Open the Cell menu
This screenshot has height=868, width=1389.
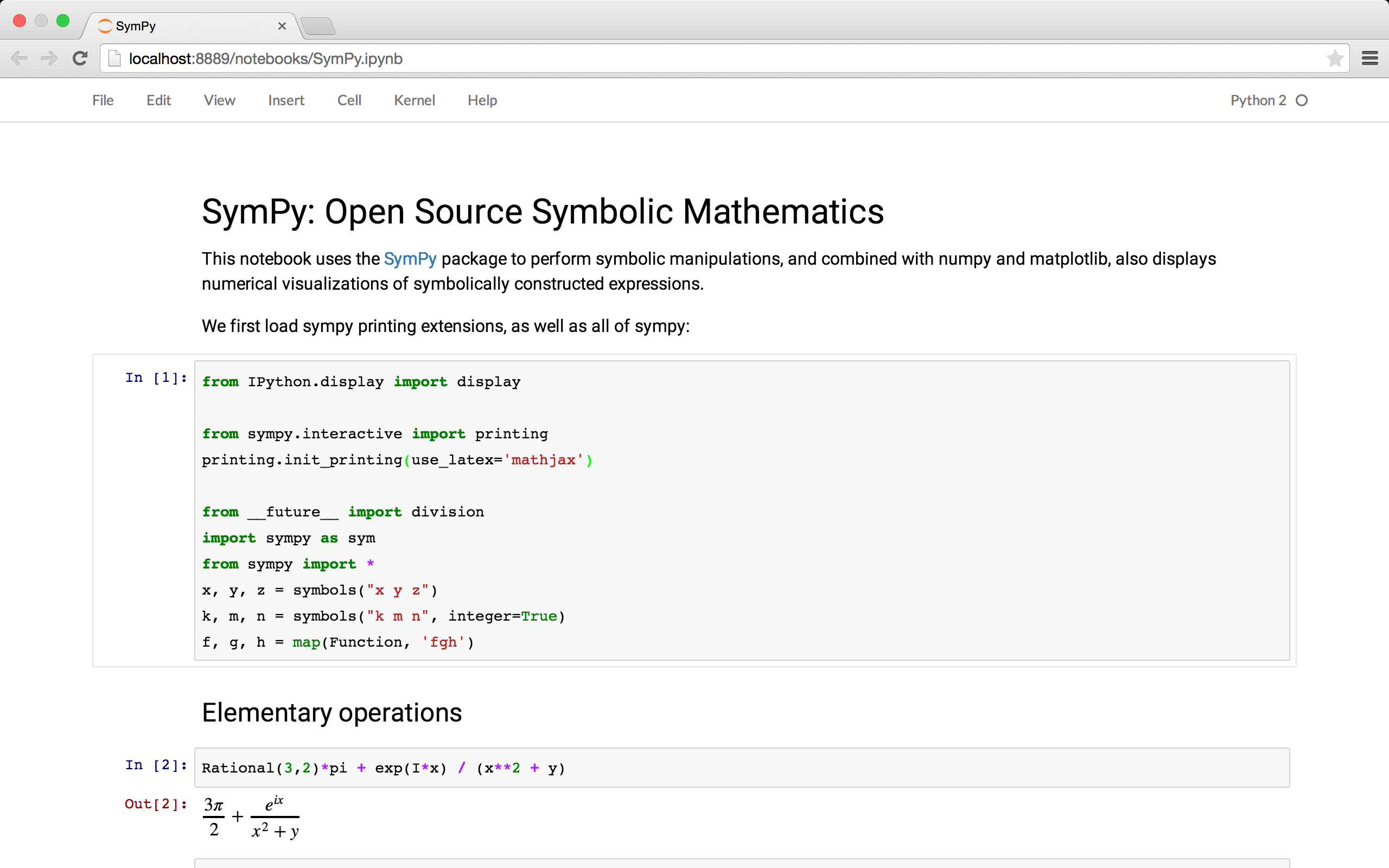pos(349,100)
